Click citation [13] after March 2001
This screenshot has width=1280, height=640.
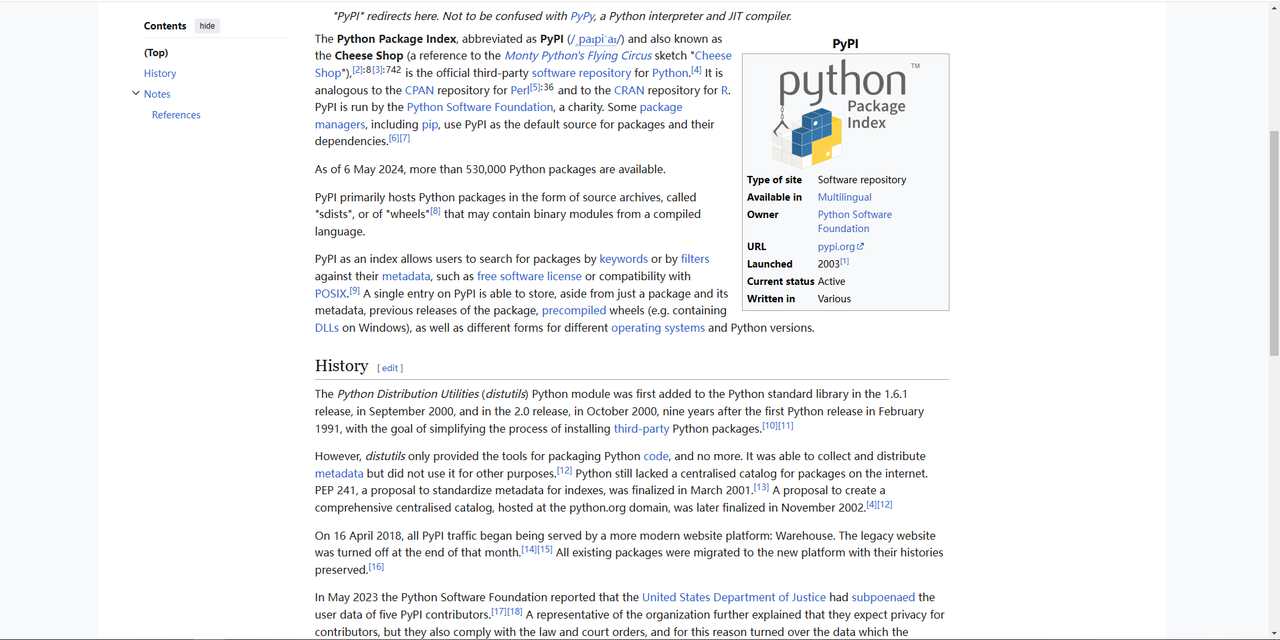pyautogui.click(x=762, y=486)
